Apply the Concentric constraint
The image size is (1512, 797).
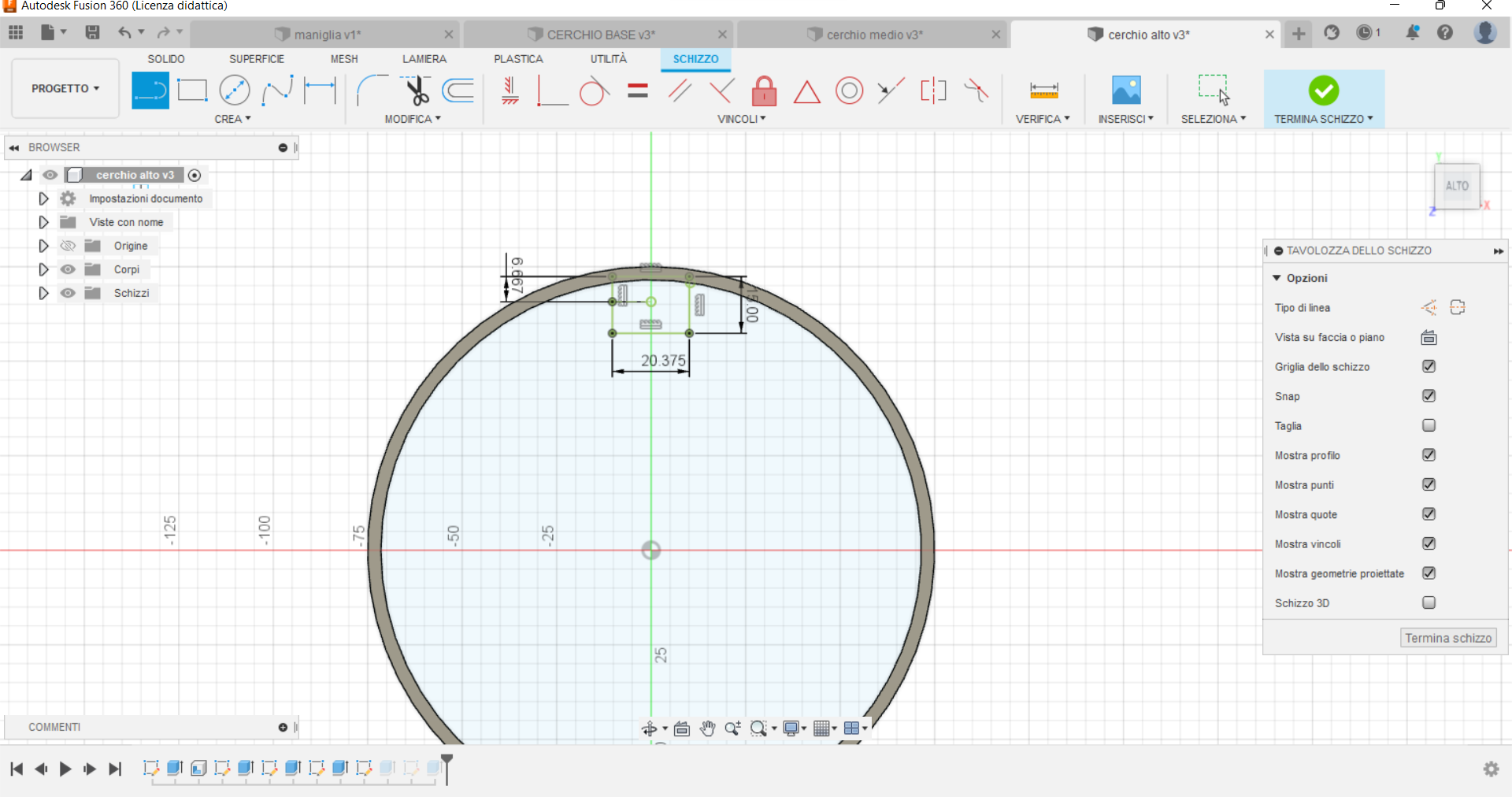point(850,91)
